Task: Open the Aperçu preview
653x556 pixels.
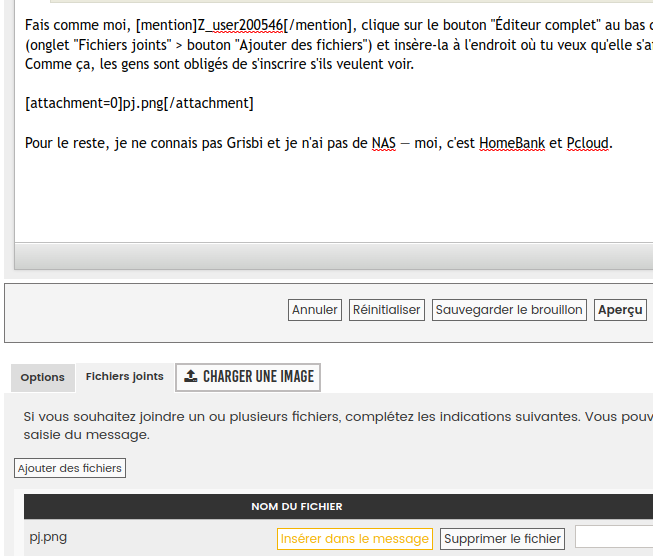Action: [x=620, y=310]
